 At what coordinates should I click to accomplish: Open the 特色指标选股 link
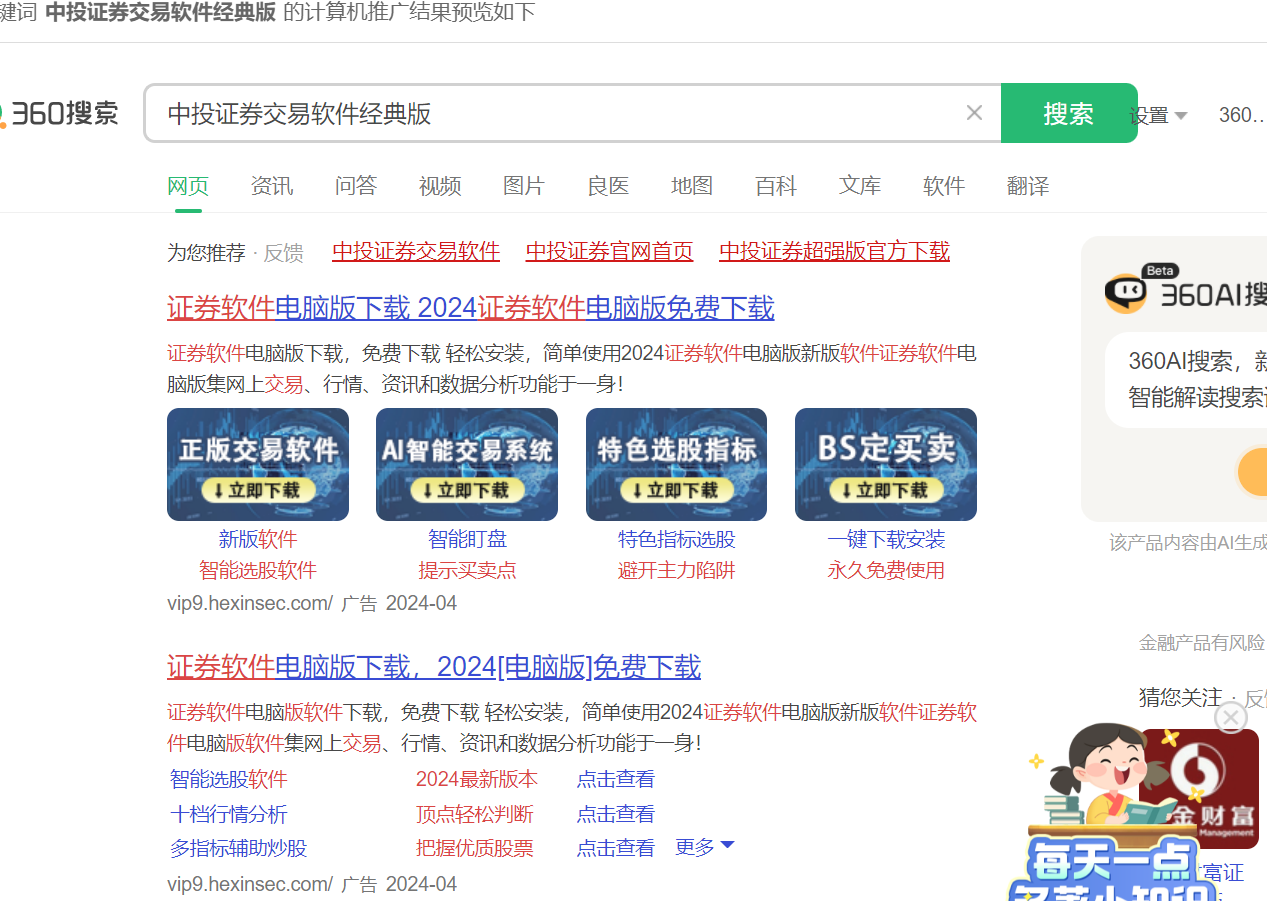(676, 539)
